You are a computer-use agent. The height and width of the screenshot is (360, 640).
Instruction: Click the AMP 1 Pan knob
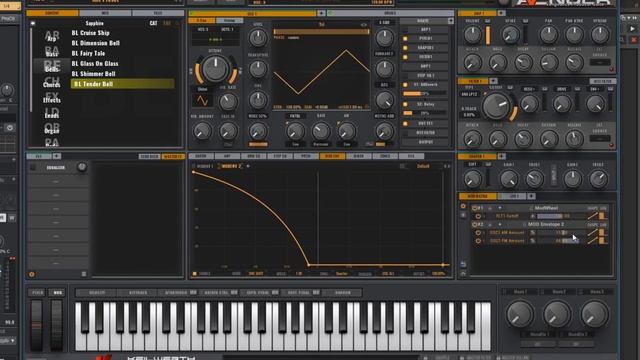tap(548, 35)
